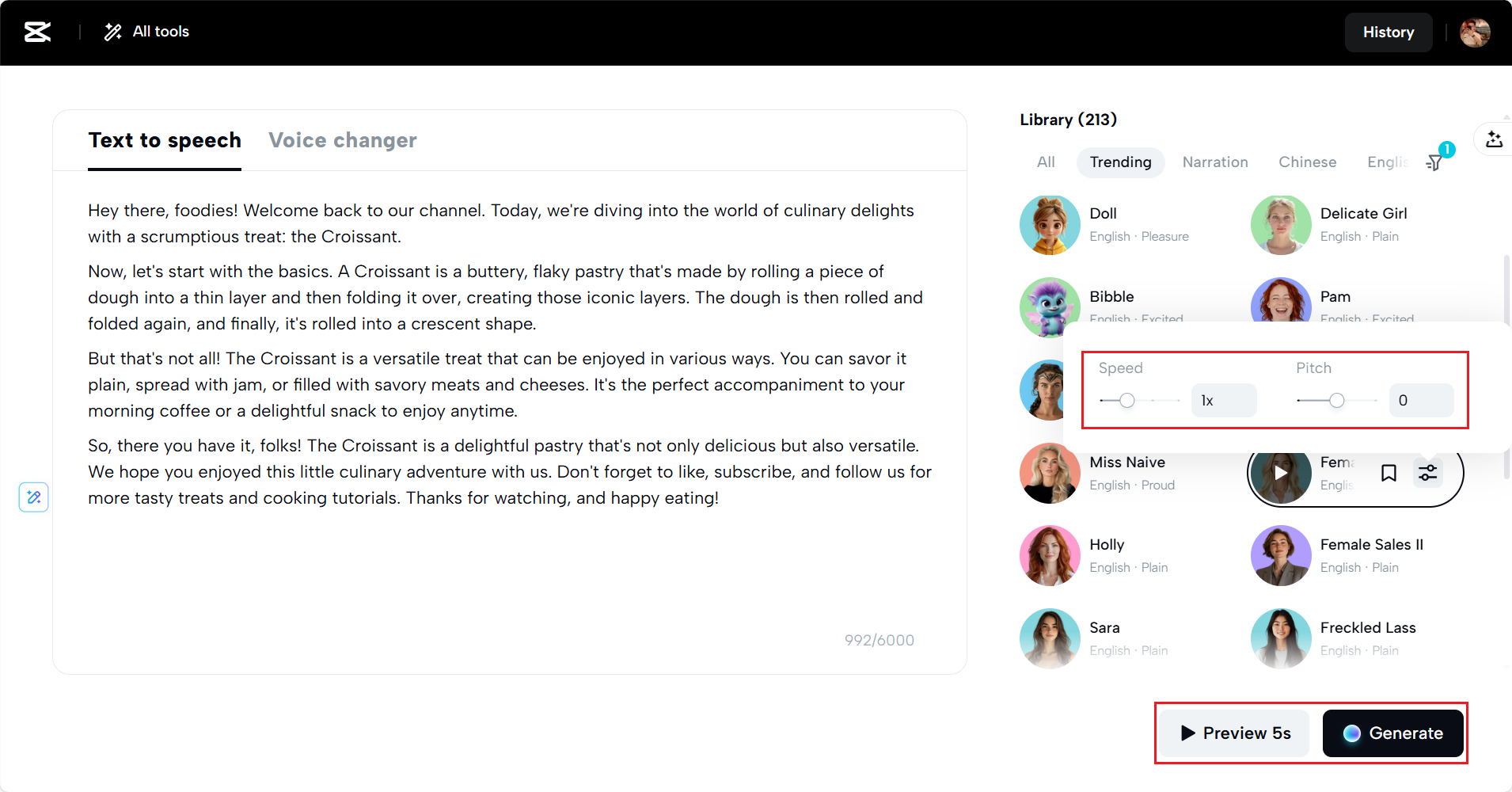Click the Speed slider handle
Screen dimensions: 1512x792
(1127, 401)
